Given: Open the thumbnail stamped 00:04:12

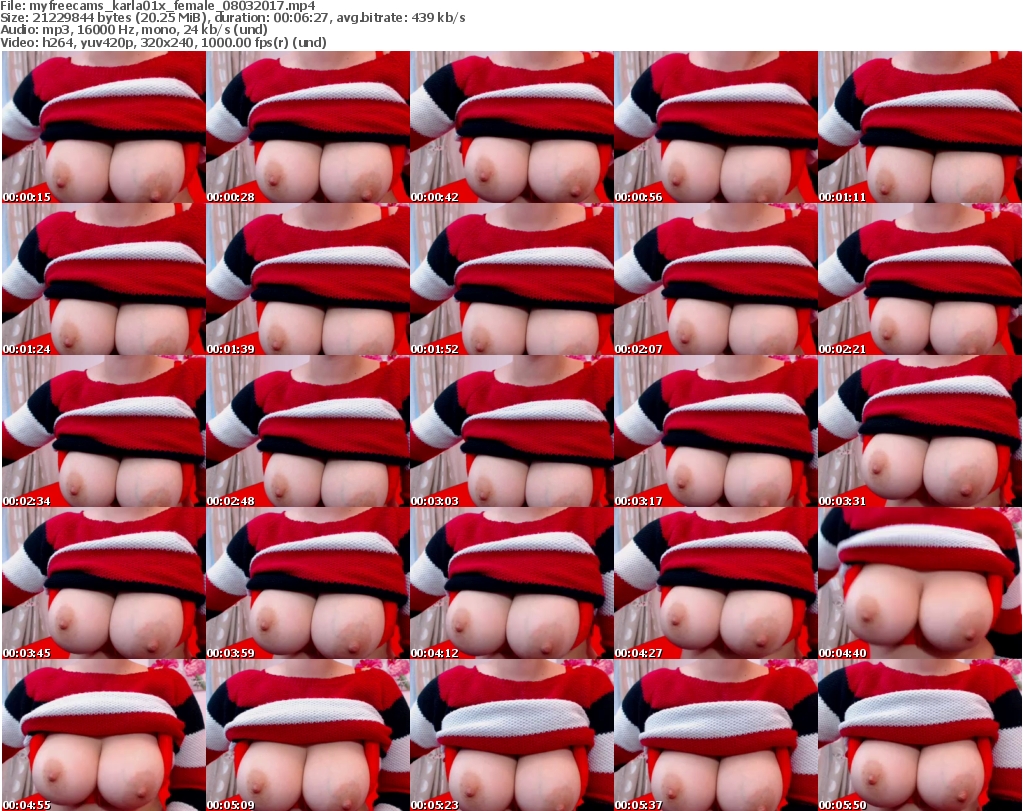Looking at the screenshot, I should pos(512,583).
